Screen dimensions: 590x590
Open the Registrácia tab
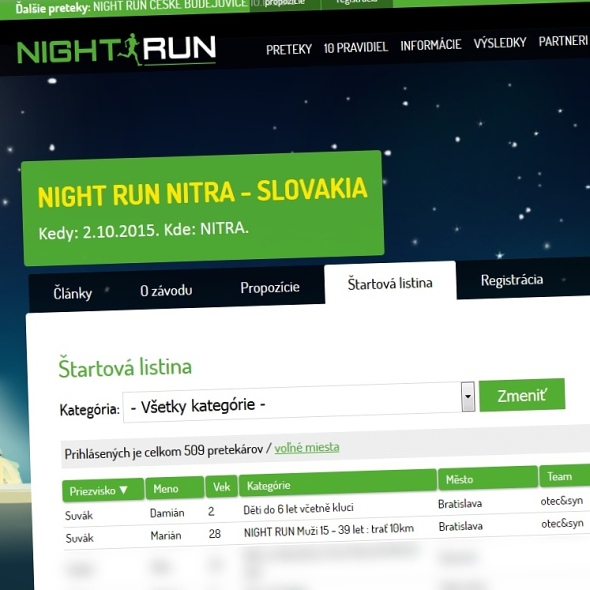[512, 280]
